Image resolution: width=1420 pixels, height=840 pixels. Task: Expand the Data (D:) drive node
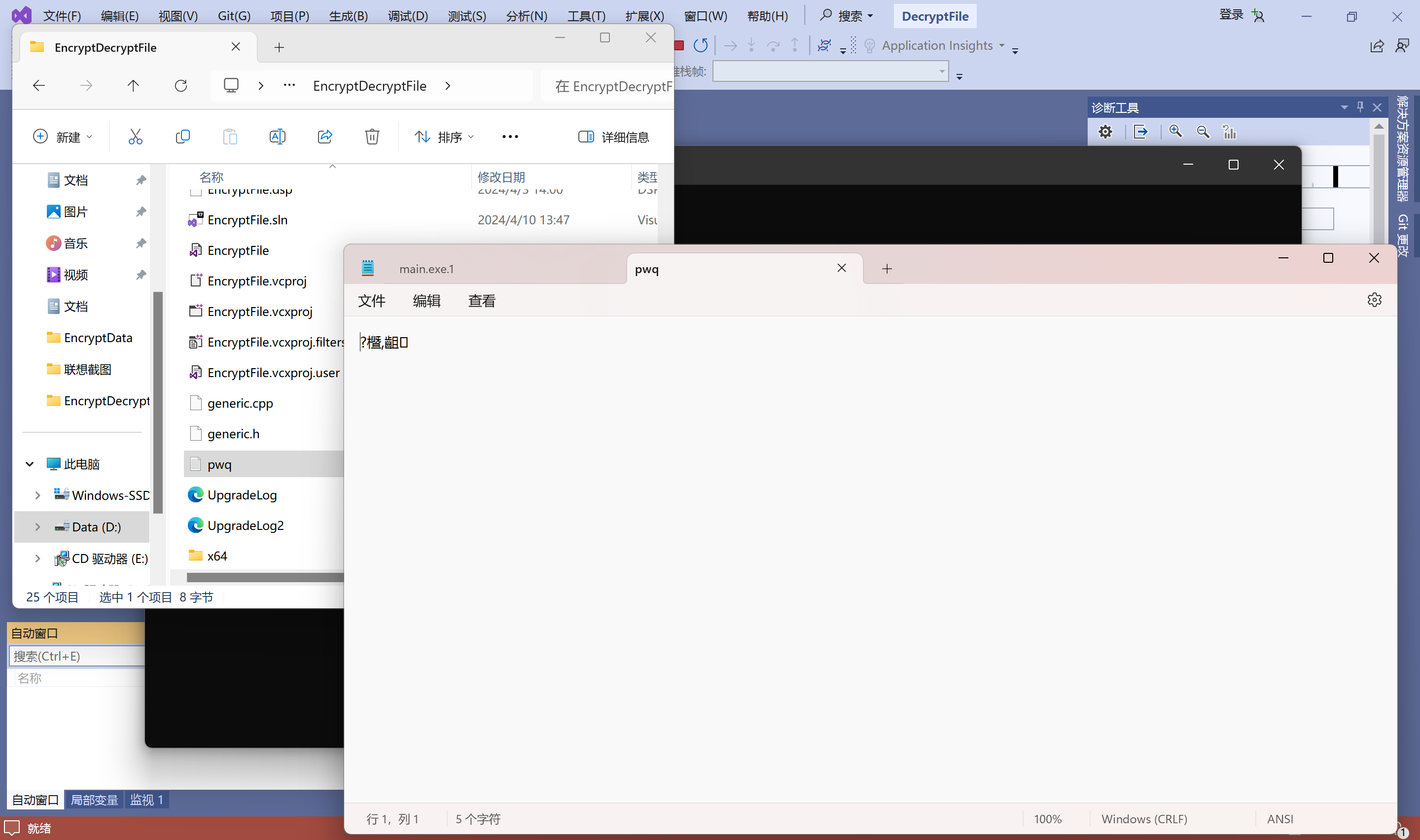(37, 527)
